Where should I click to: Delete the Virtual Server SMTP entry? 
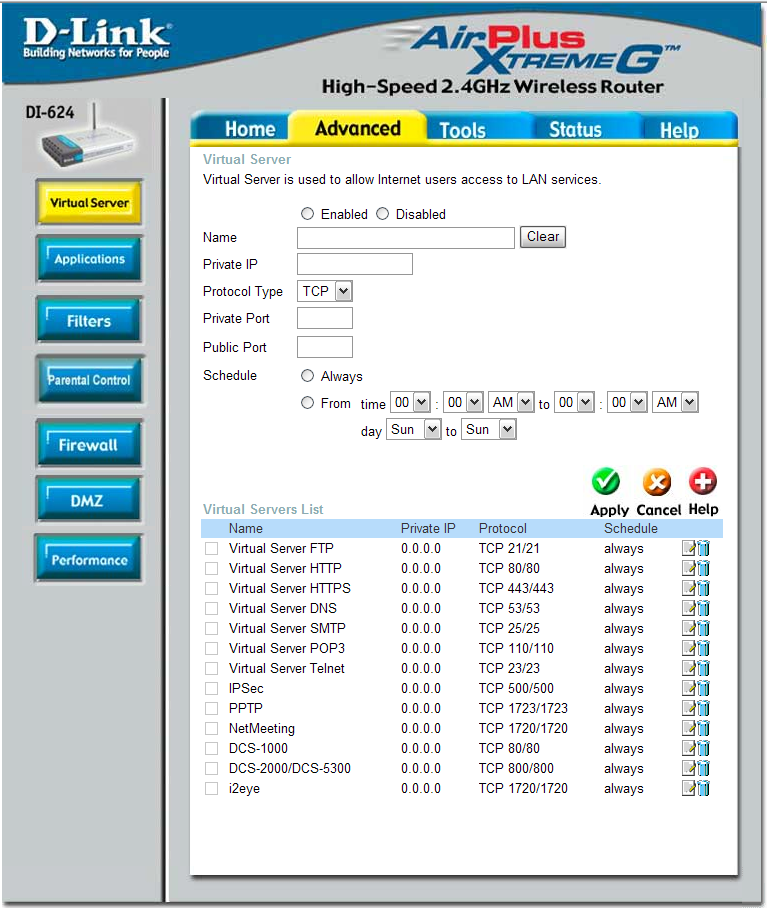(x=703, y=628)
